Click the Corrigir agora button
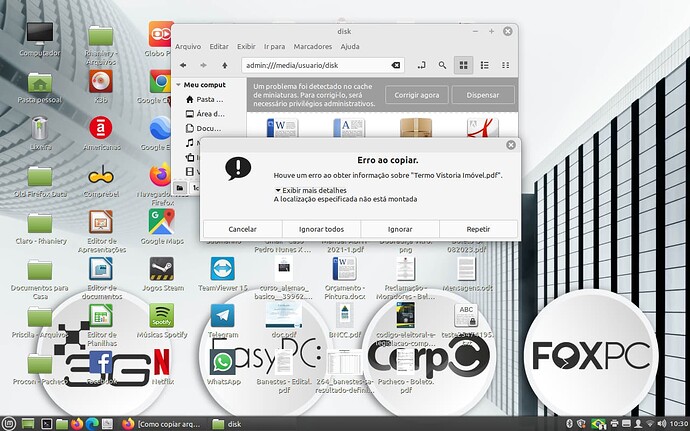The width and height of the screenshot is (690, 431). point(416,95)
